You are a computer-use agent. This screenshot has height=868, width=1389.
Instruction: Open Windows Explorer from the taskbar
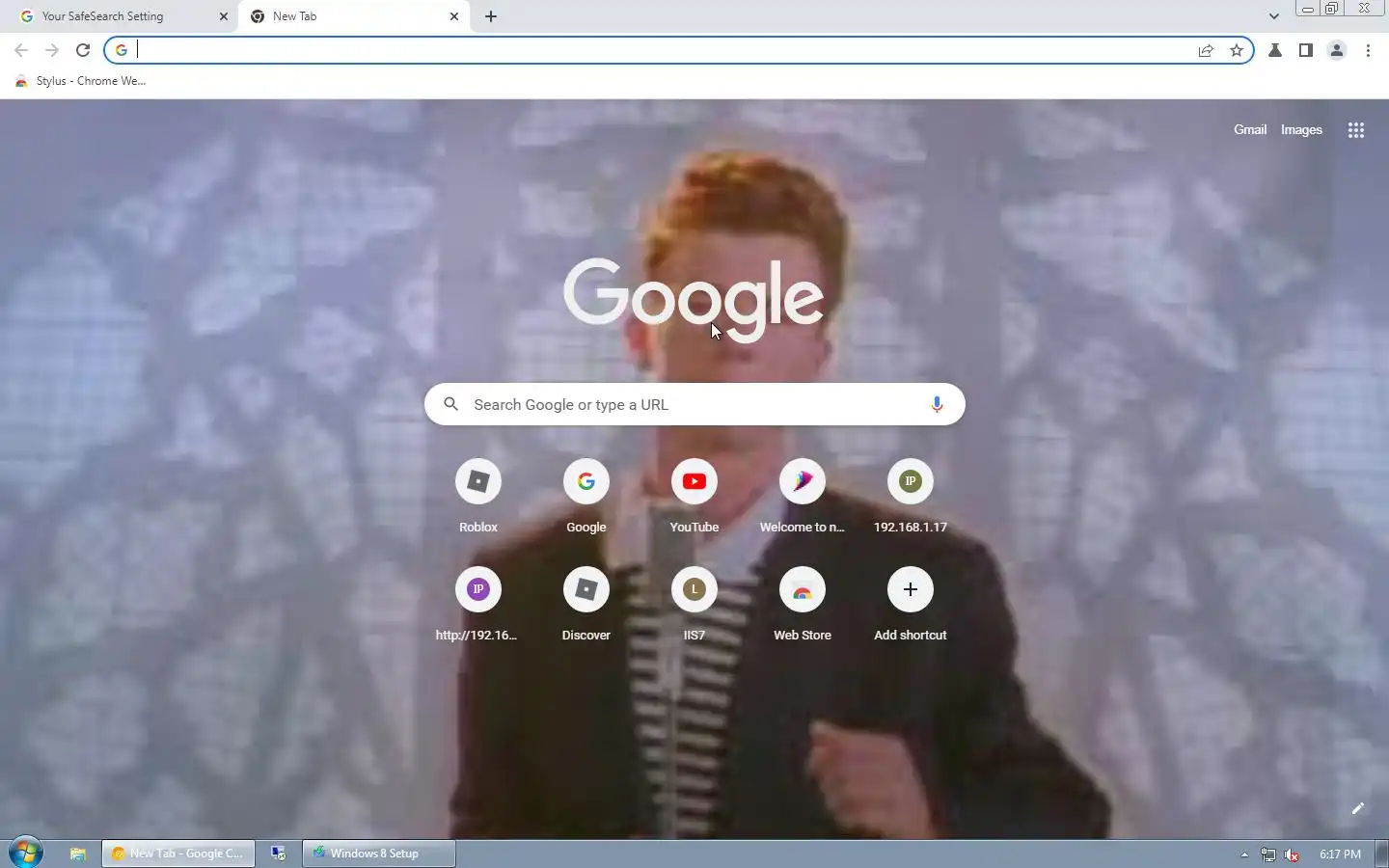point(78,854)
